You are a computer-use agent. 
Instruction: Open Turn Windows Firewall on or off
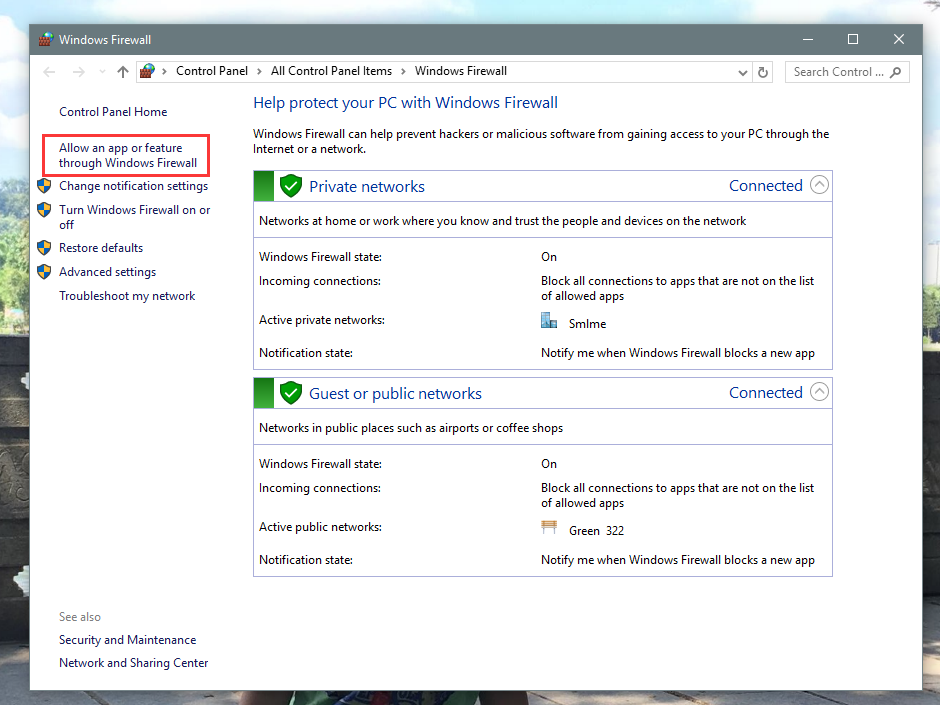point(134,217)
